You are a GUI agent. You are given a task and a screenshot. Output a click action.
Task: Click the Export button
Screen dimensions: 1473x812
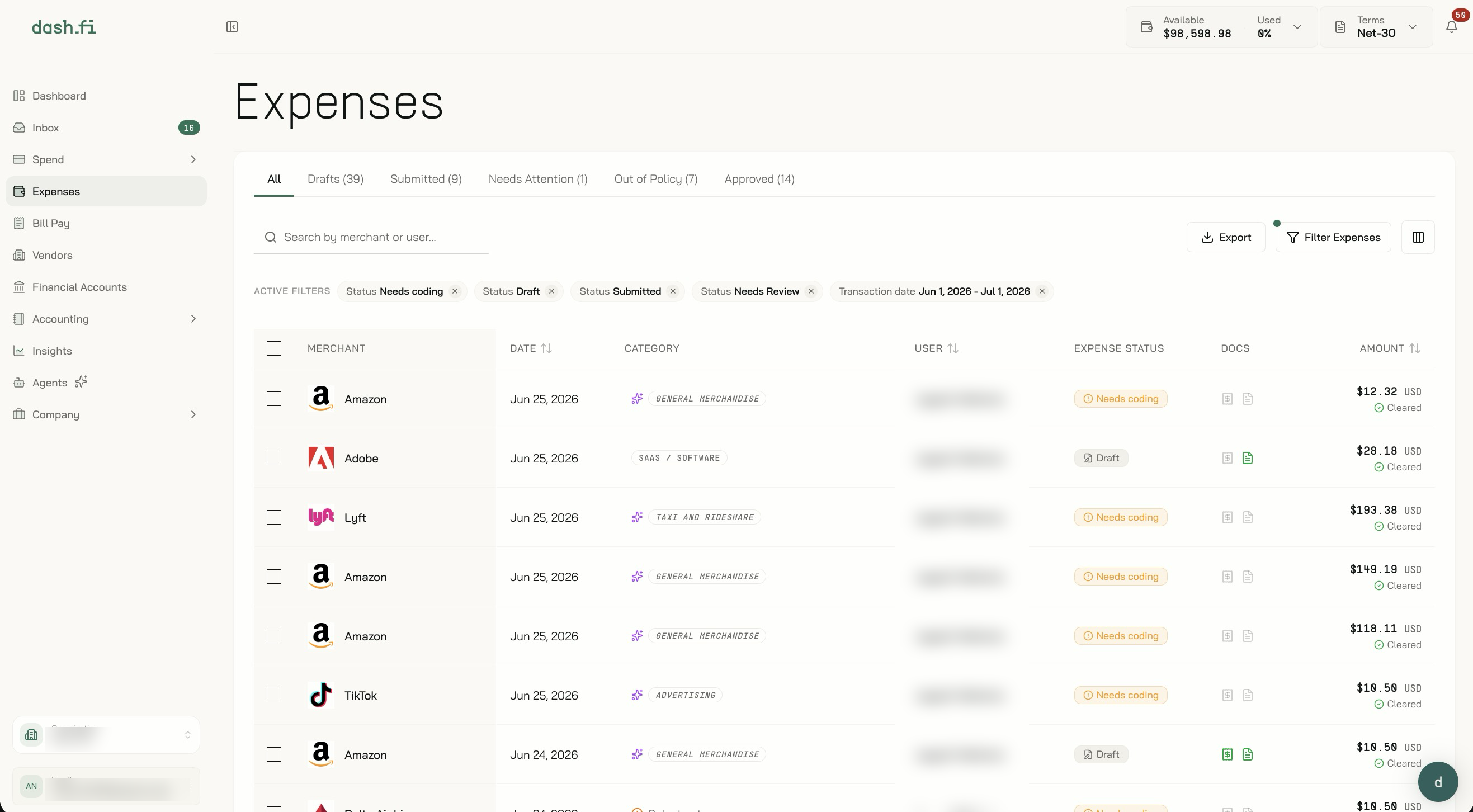(x=1225, y=237)
